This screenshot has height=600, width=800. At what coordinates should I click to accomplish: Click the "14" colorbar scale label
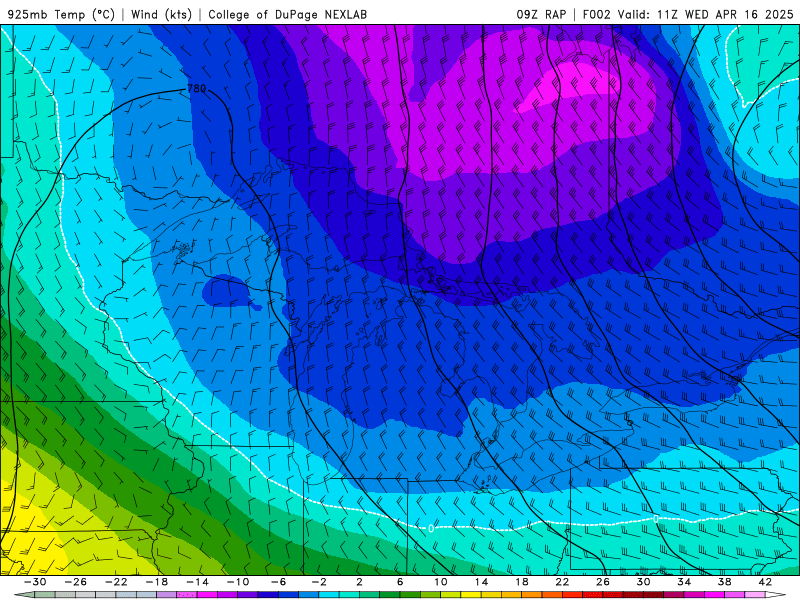481,582
